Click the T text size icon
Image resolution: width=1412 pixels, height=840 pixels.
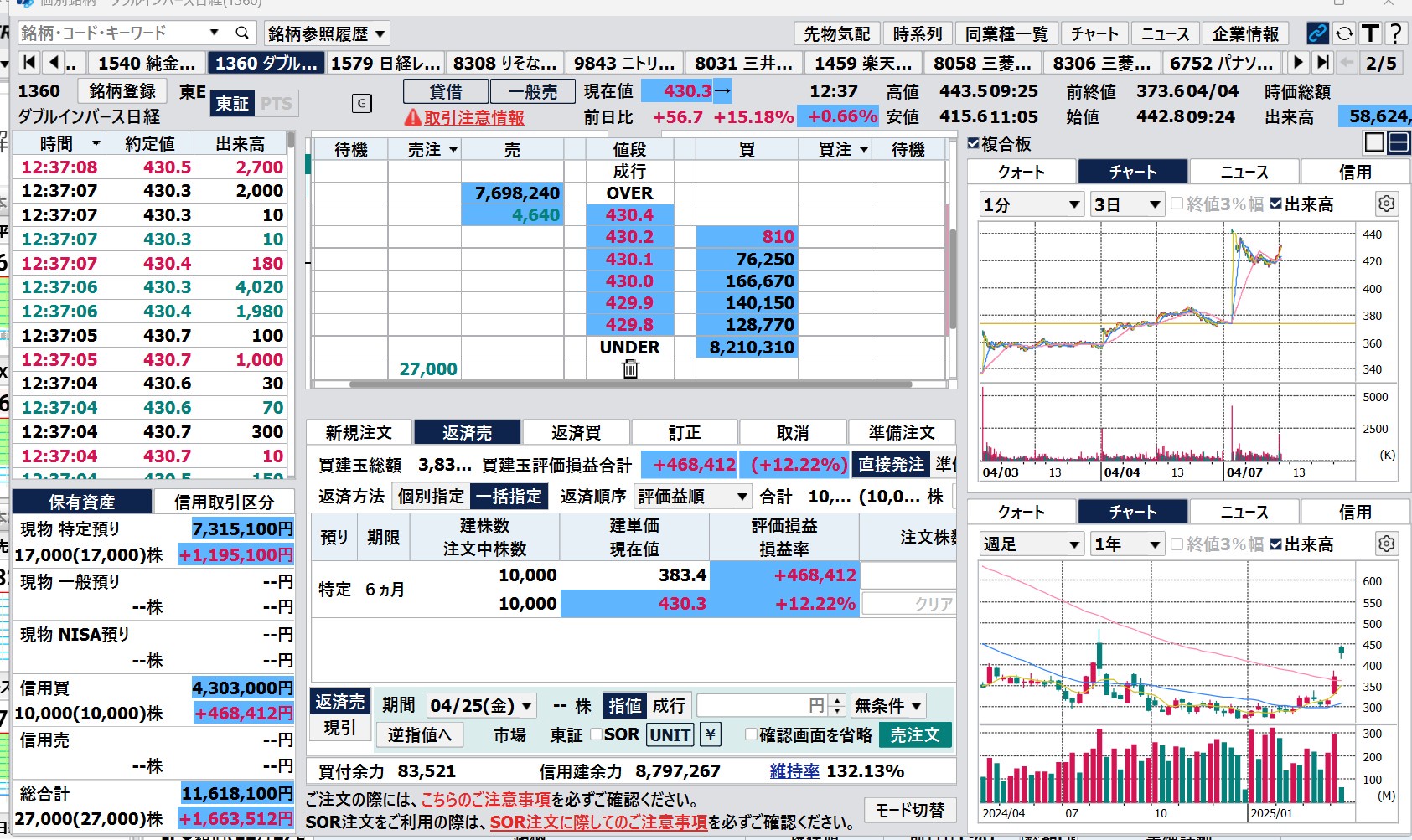click(1371, 33)
